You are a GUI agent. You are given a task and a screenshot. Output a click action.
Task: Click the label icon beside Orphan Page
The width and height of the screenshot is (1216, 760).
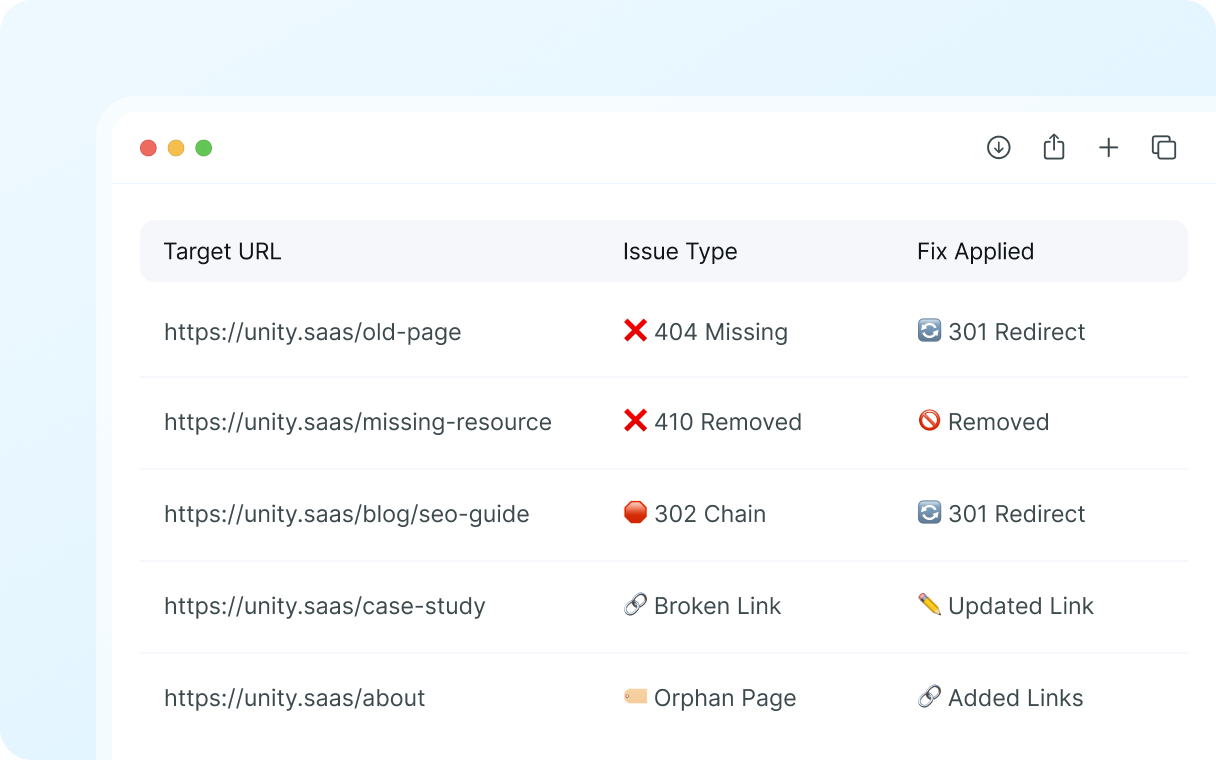click(635, 697)
